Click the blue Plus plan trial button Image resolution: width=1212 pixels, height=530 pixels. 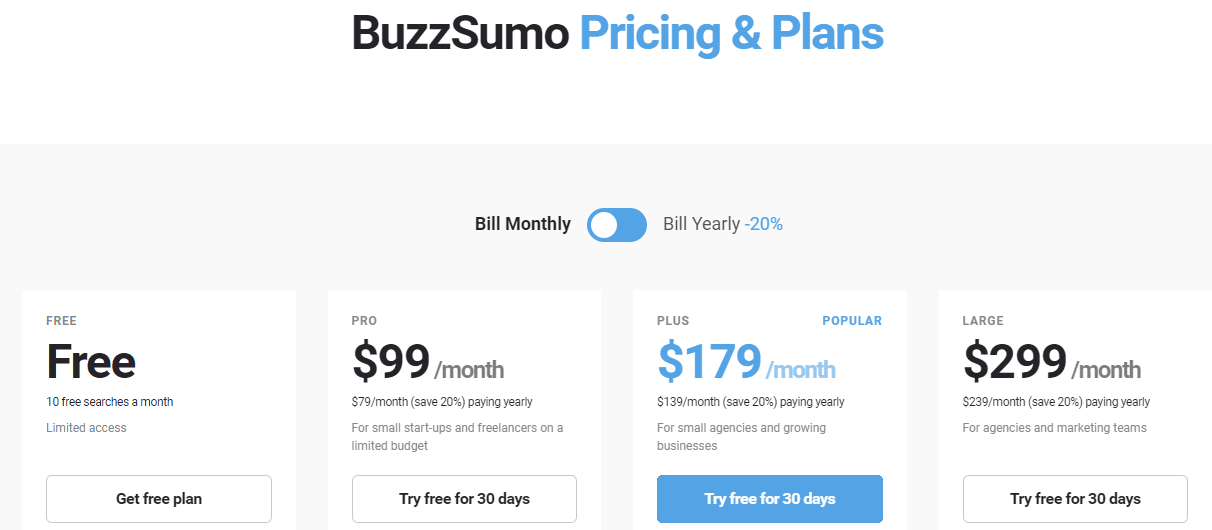coord(770,499)
